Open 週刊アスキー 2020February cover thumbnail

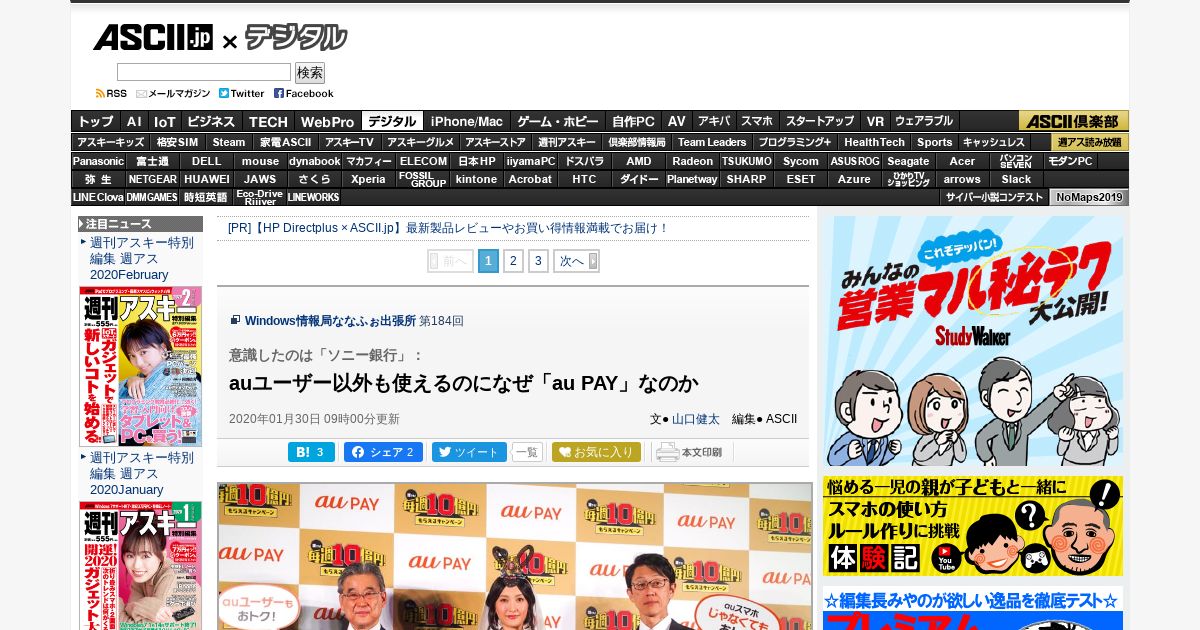140,366
